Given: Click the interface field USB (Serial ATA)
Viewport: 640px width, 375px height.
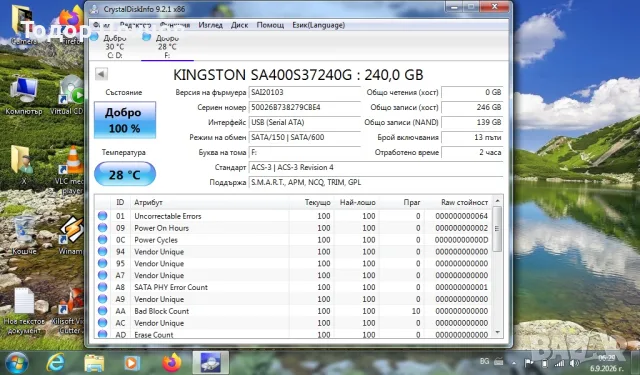Looking at the screenshot, I should [304, 122].
